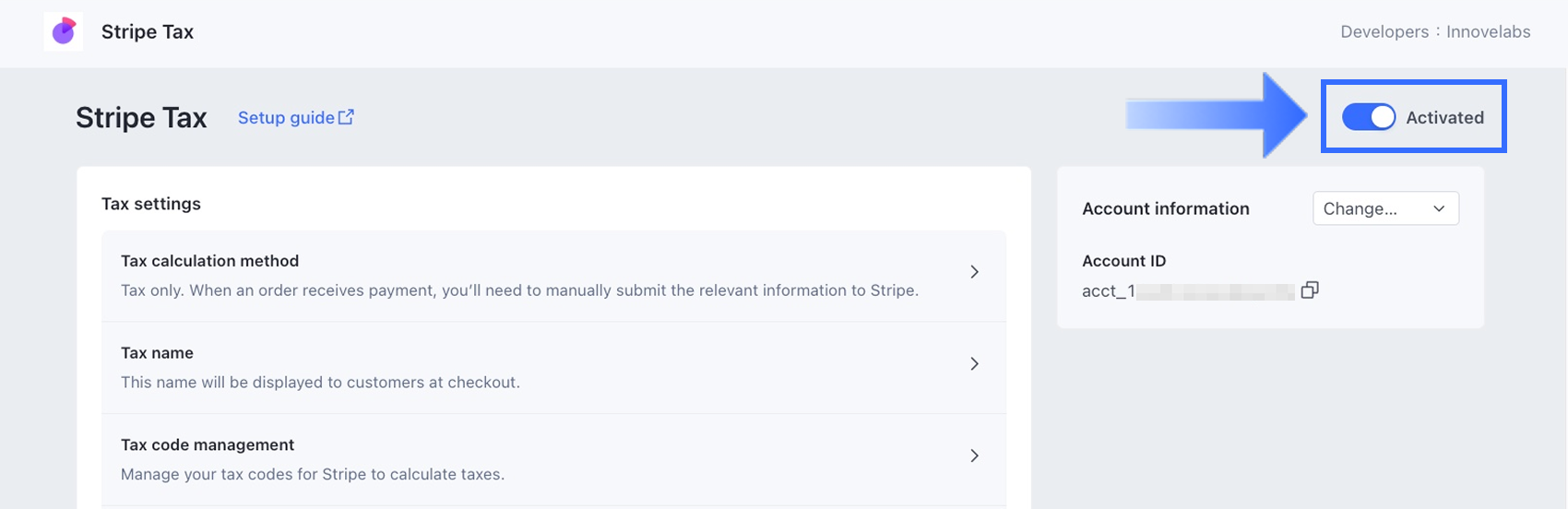Open the Change... account dropdown
This screenshot has width=1568, height=509.
coord(1384,208)
